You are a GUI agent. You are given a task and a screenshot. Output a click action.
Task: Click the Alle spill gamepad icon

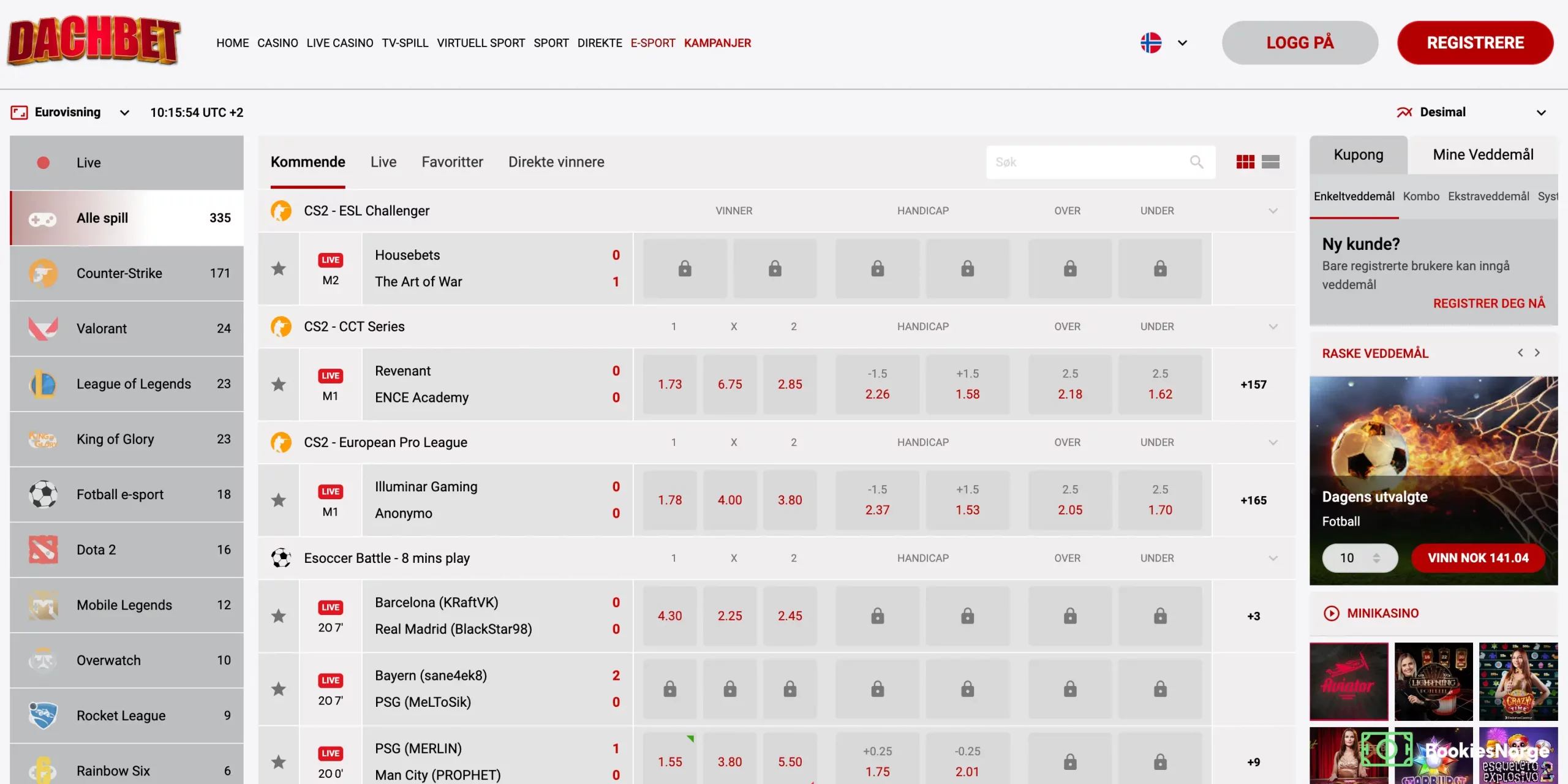pyautogui.click(x=43, y=219)
